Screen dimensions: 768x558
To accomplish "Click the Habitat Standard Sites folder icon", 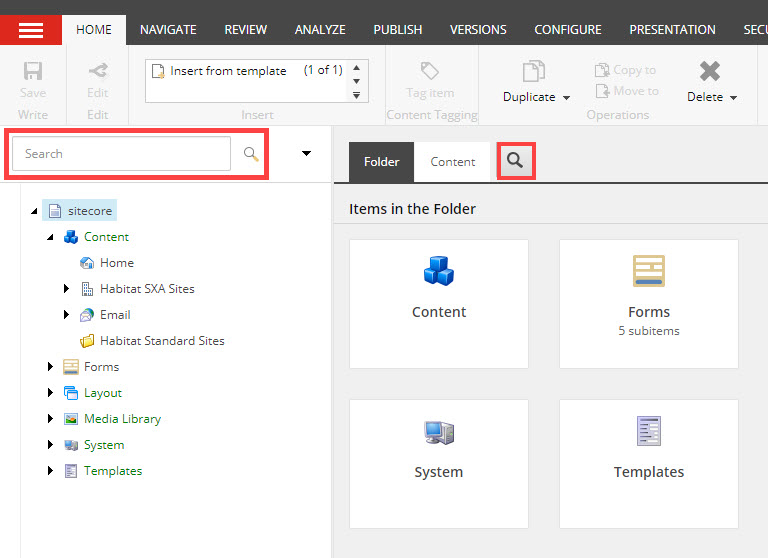I will click(87, 341).
